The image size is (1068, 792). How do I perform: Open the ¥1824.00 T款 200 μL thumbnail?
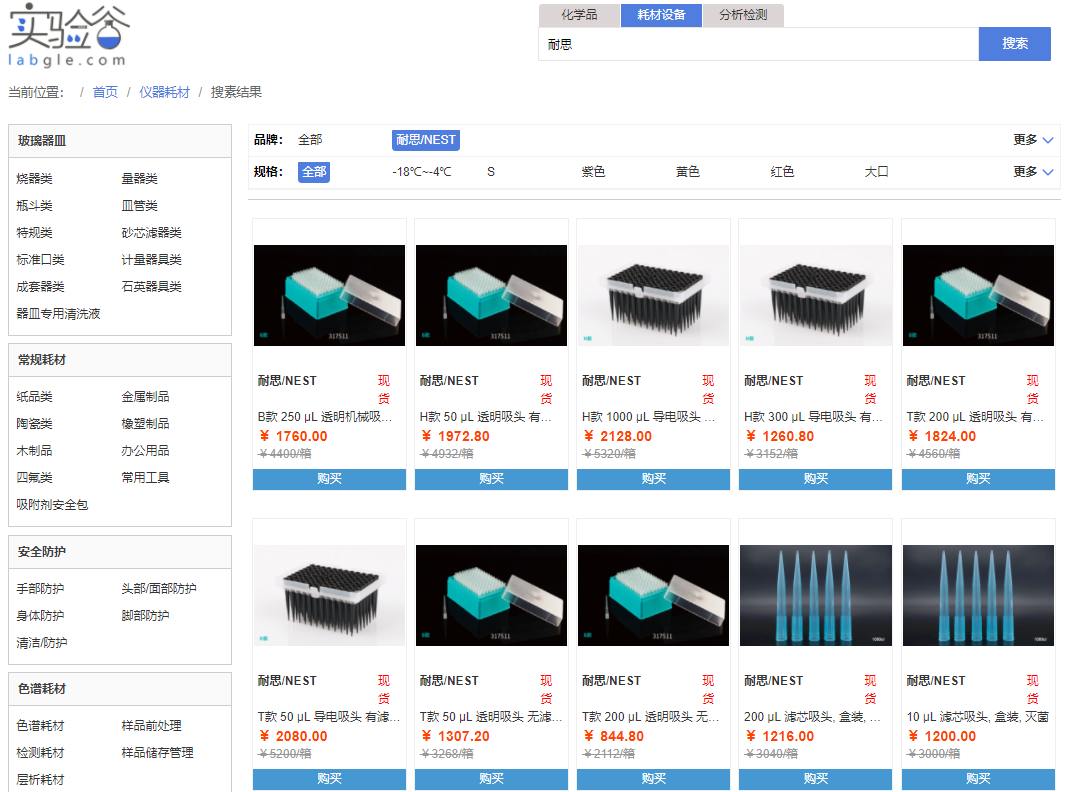[979, 296]
